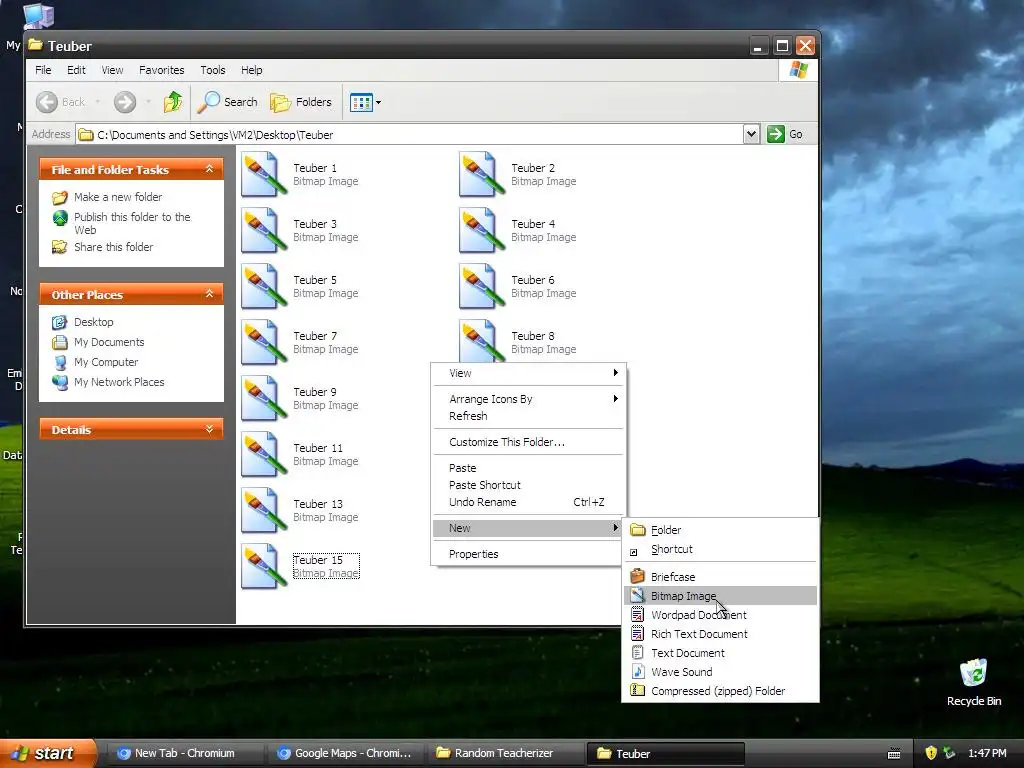
Task: Click the address path field
Action: pos(410,135)
